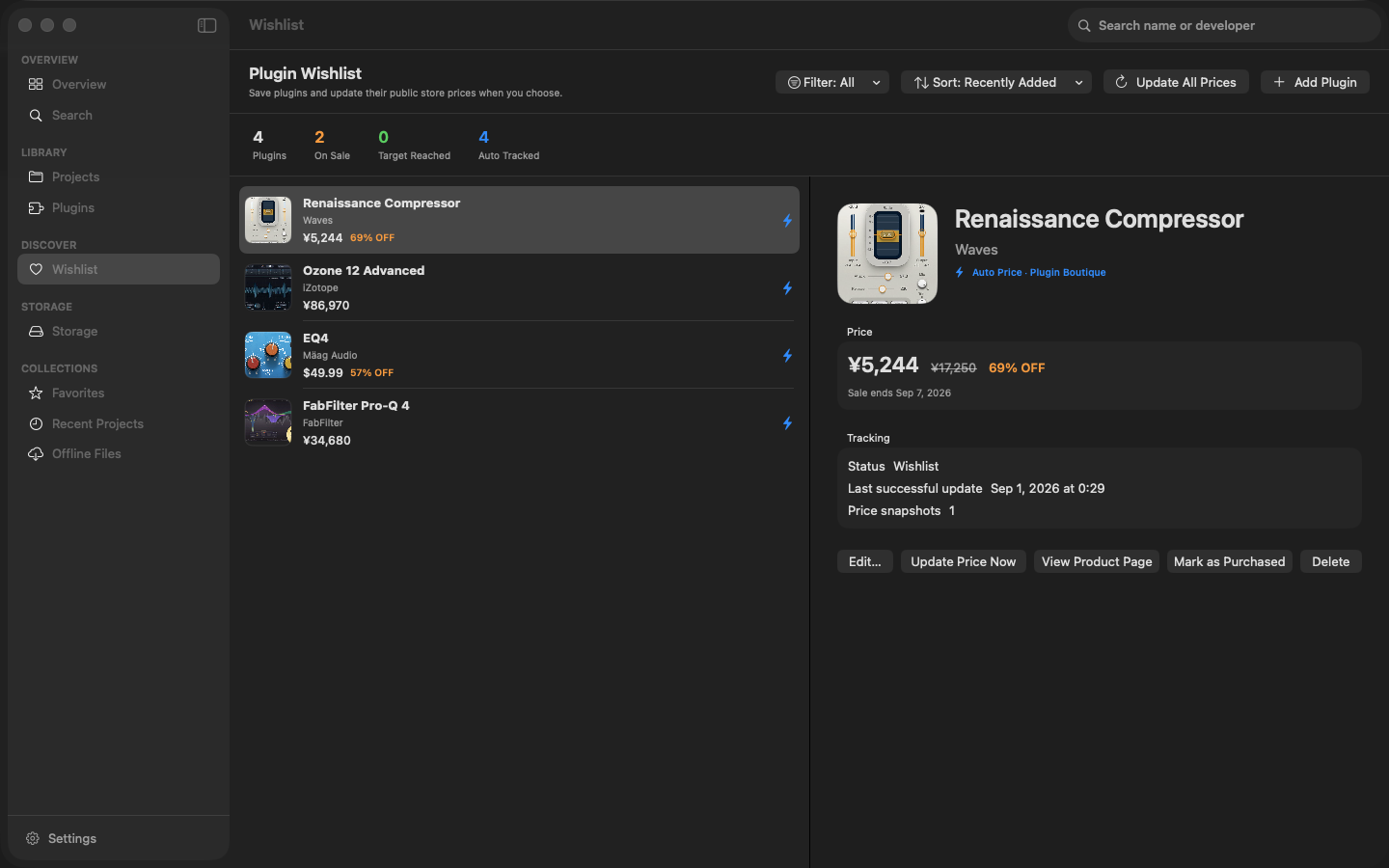
Task: Select the EQ4 plugin thumbnail
Action: 268,355
